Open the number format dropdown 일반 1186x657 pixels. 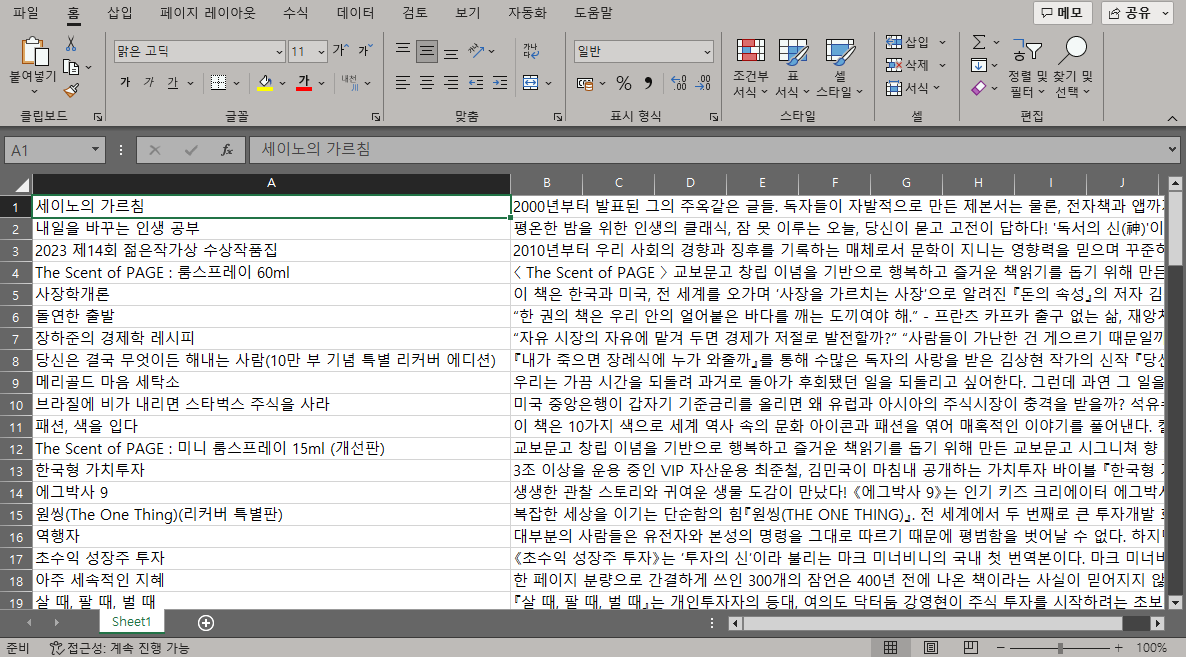point(707,51)
